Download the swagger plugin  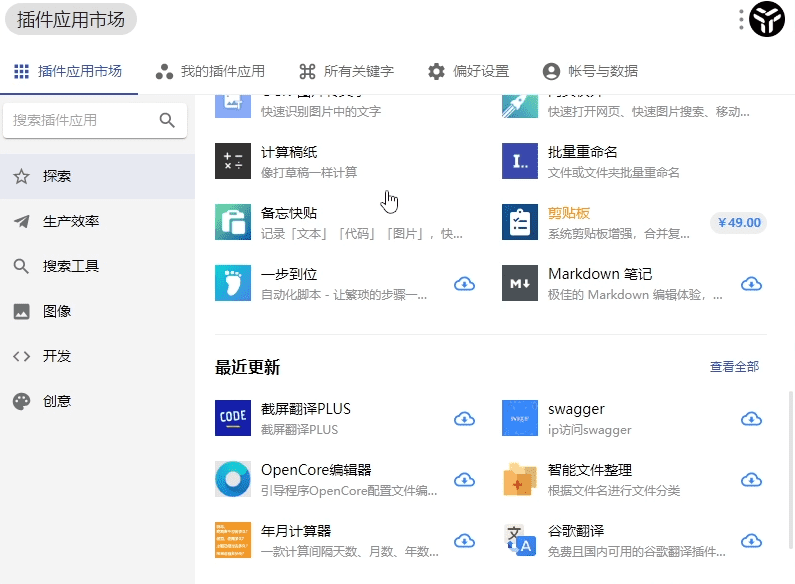tap(751, 419)
